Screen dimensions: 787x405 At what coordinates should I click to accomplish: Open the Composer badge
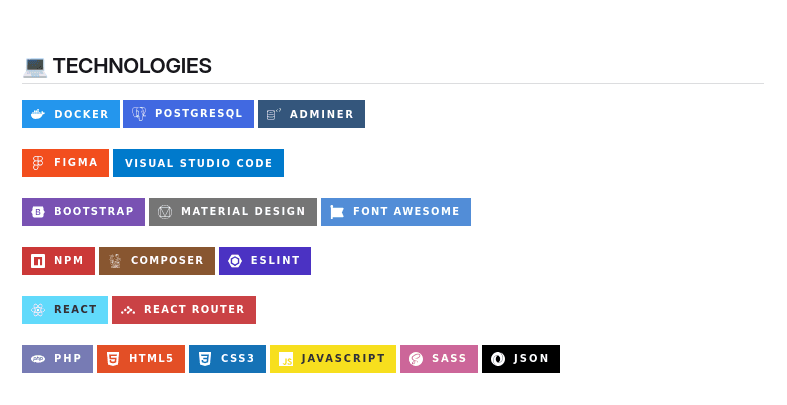click(157, 261)
